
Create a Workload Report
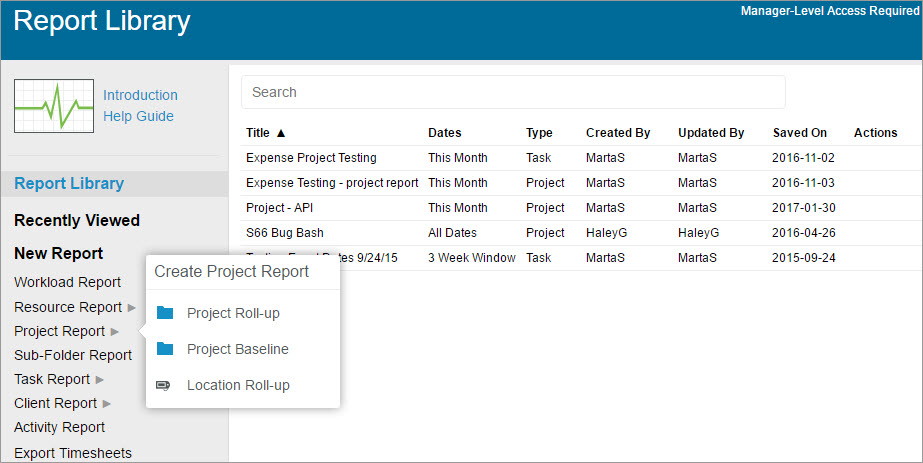pos(67,282)
